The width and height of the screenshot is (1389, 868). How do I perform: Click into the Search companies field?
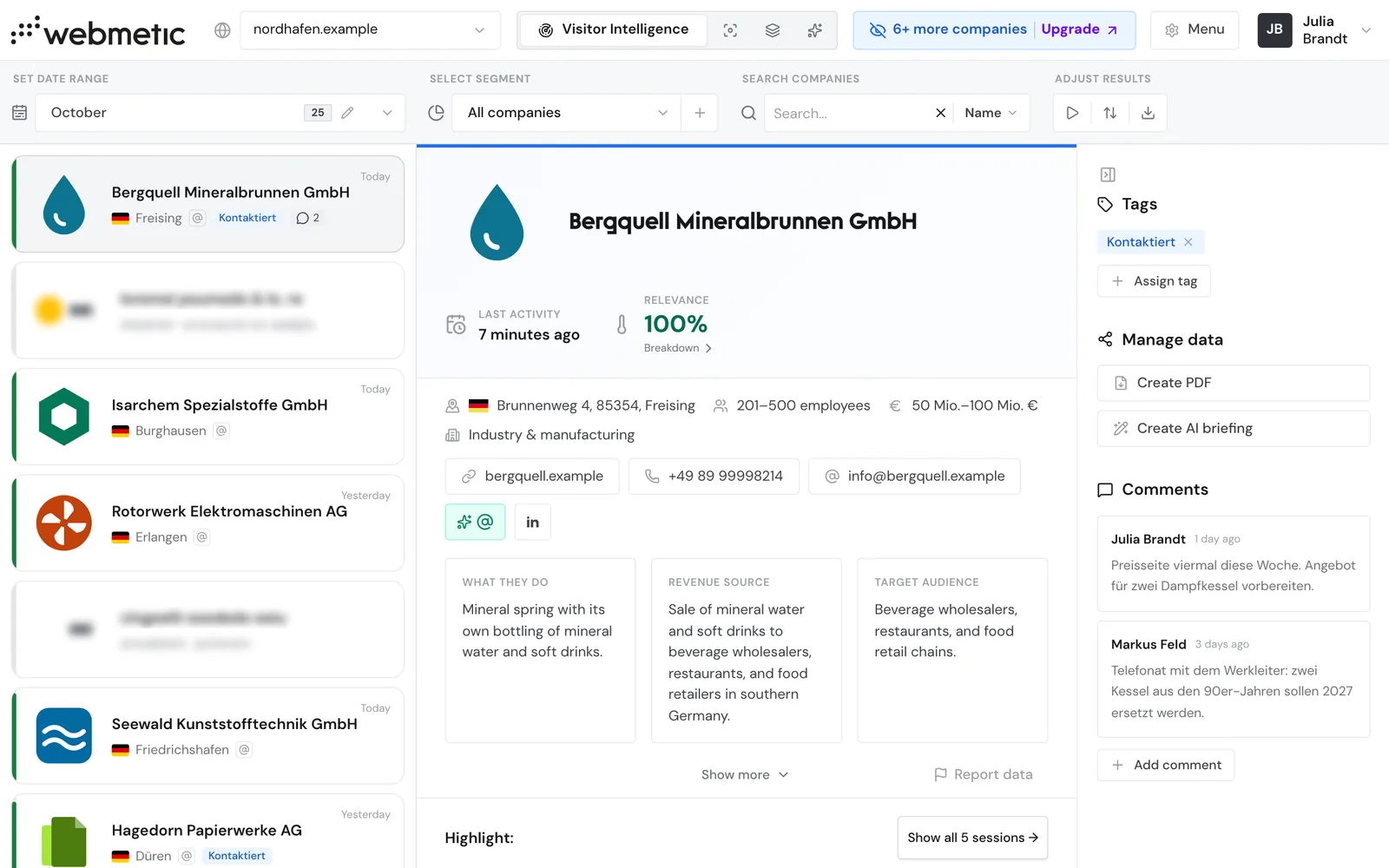point(846,113)
